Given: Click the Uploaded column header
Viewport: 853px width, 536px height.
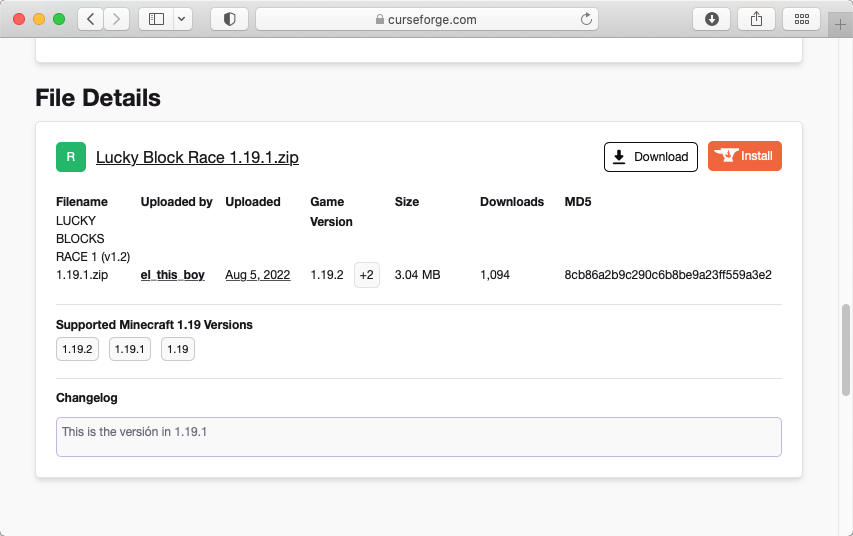Looking at the screenshot, I should click(x=253, y=202).
